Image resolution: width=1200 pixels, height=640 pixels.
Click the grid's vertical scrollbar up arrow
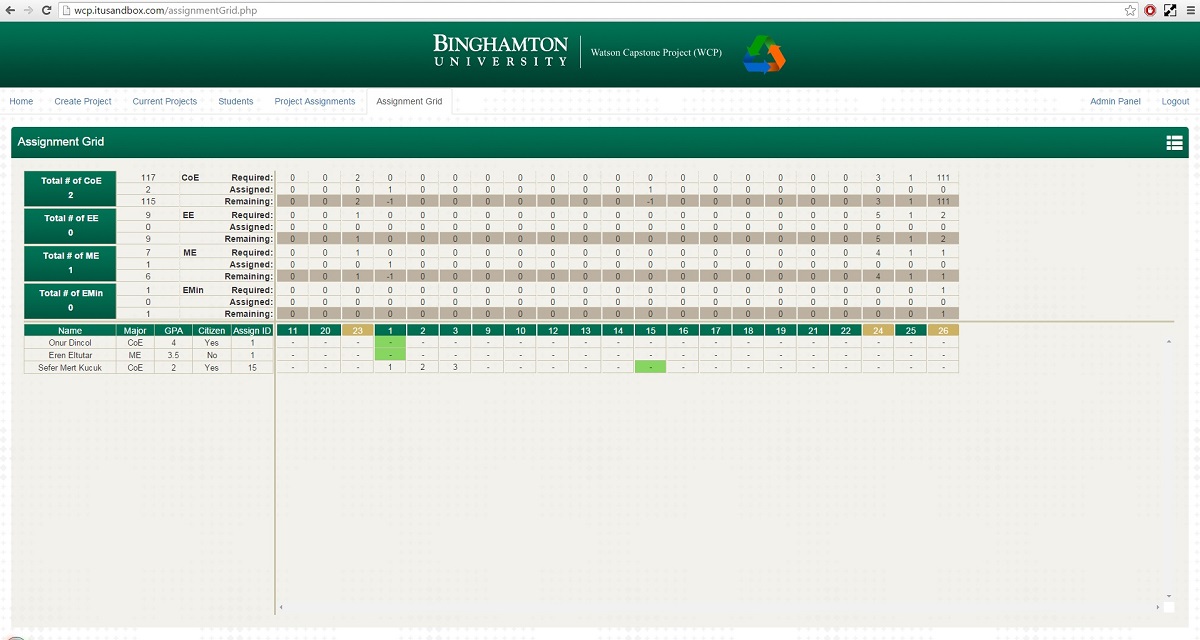click(1168, 342)
